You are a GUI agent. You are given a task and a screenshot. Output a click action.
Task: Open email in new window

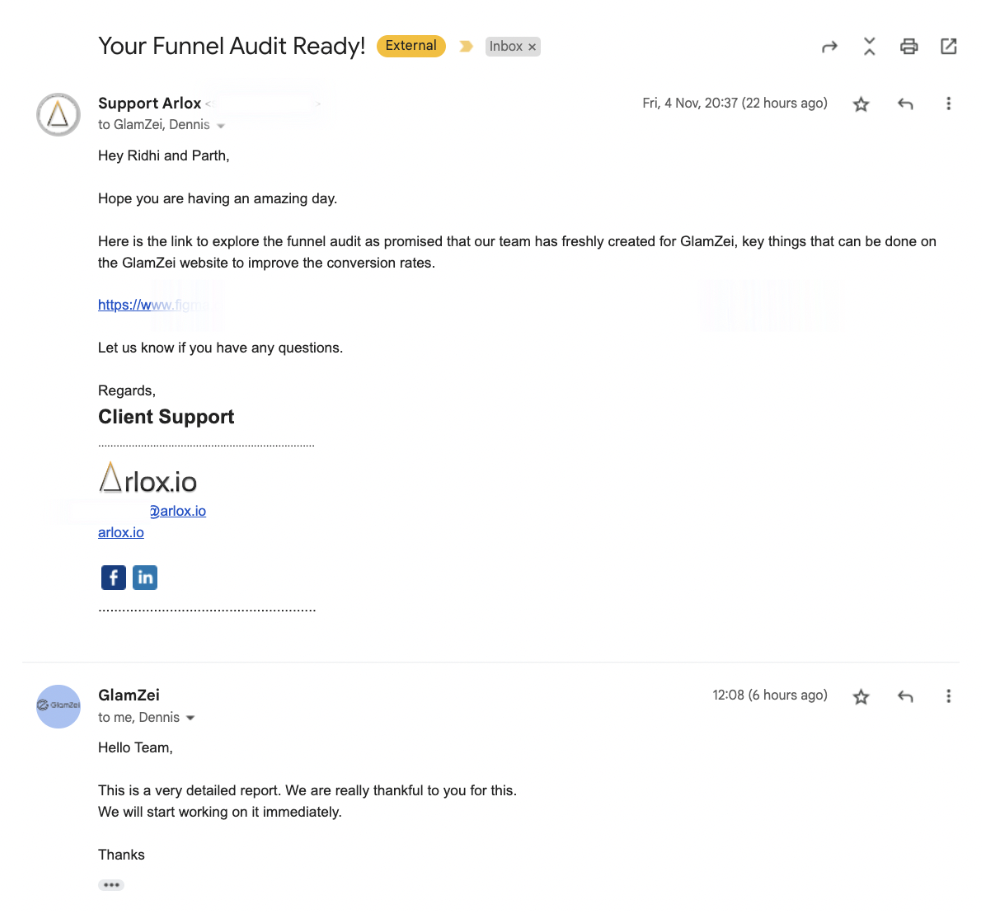pyautogui.click(x=948, y=46)
